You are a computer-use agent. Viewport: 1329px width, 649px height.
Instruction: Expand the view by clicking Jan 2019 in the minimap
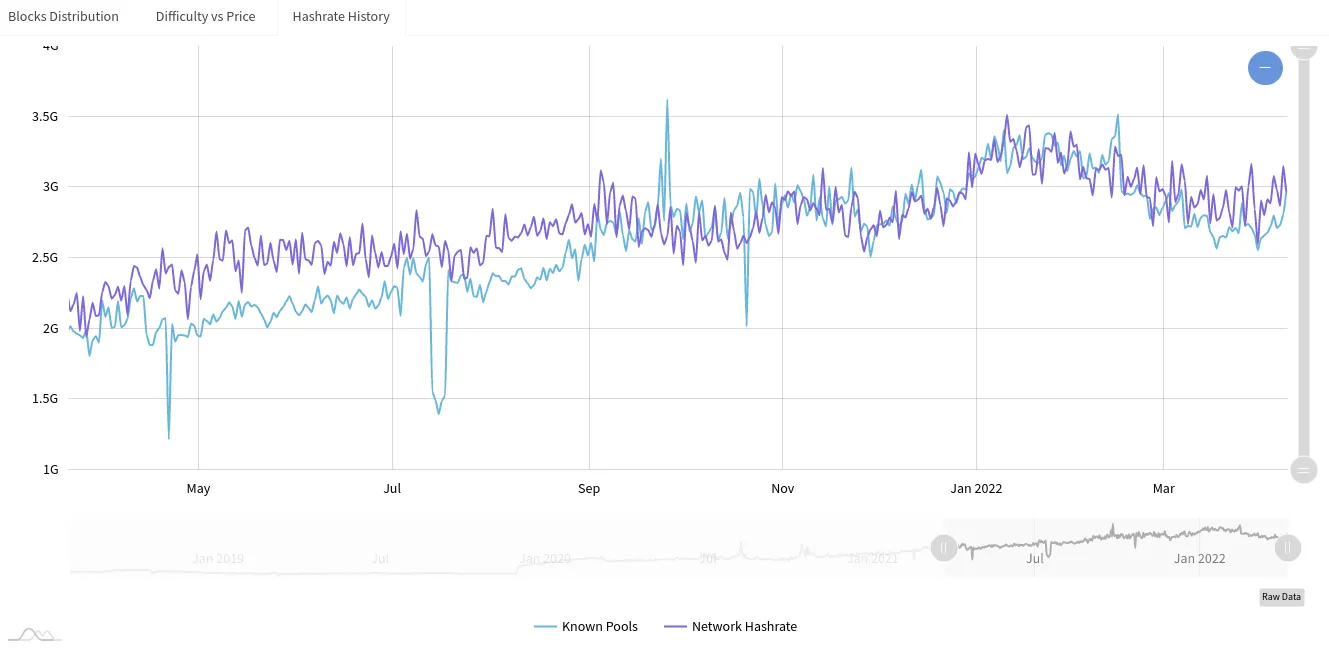[x=217, y=558]
